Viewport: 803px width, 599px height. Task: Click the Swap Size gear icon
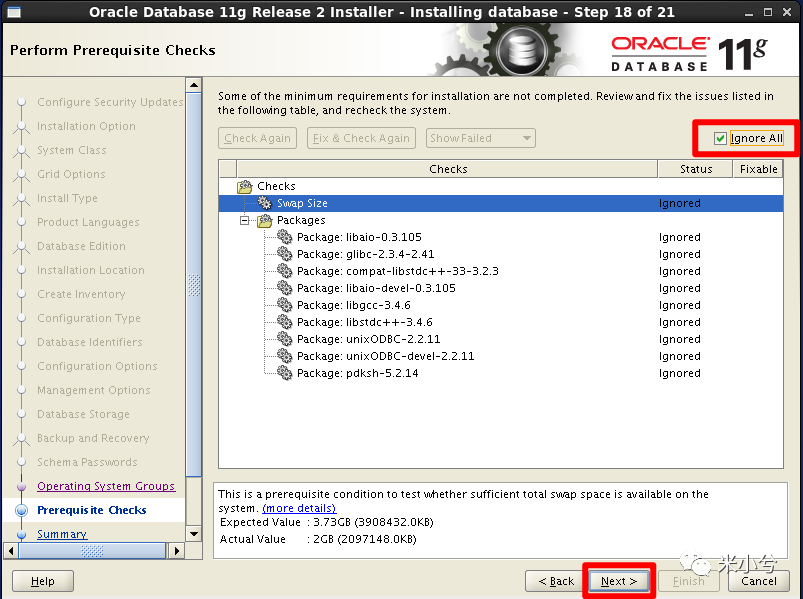pyautogui.click(x=264, y=203)
